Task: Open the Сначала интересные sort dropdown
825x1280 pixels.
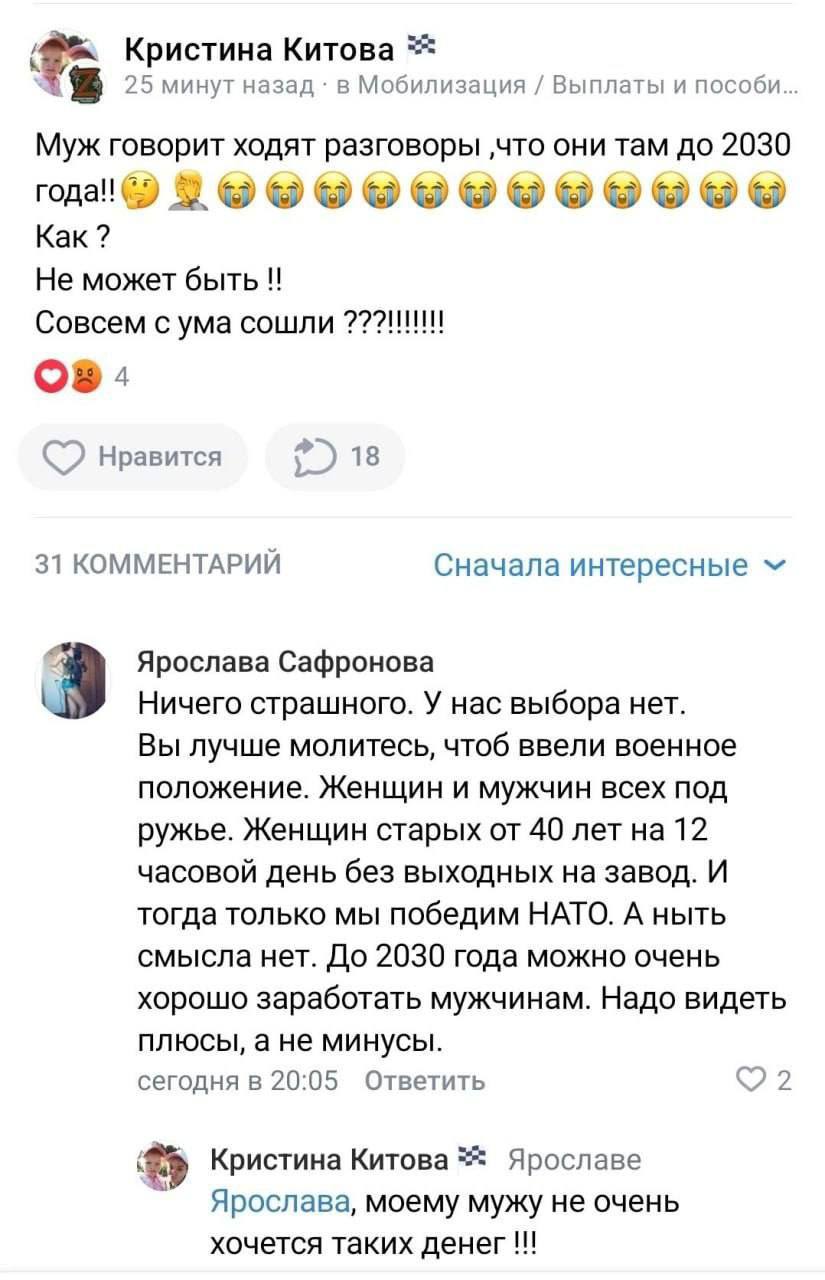Action: 610,566
